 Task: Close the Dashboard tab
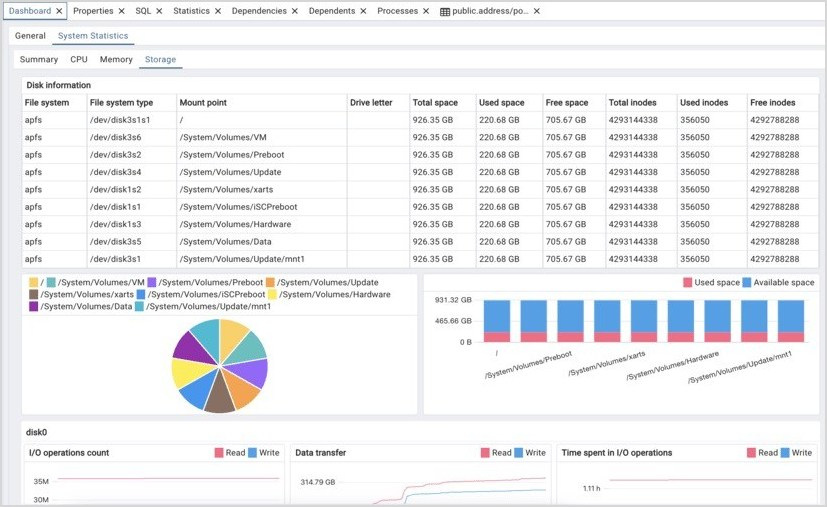click(x=59, y=11)
